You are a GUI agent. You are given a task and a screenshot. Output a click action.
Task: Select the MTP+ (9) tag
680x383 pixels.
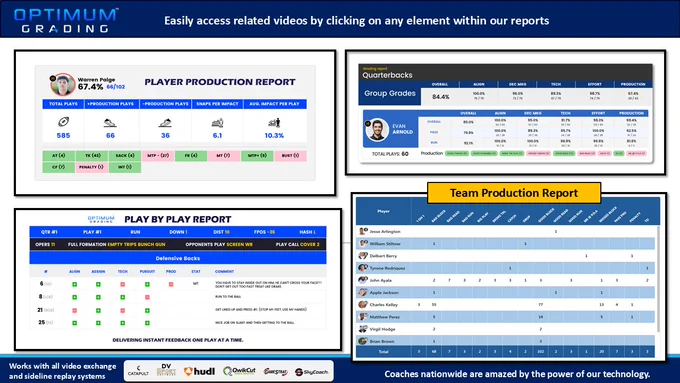[257, 155]
